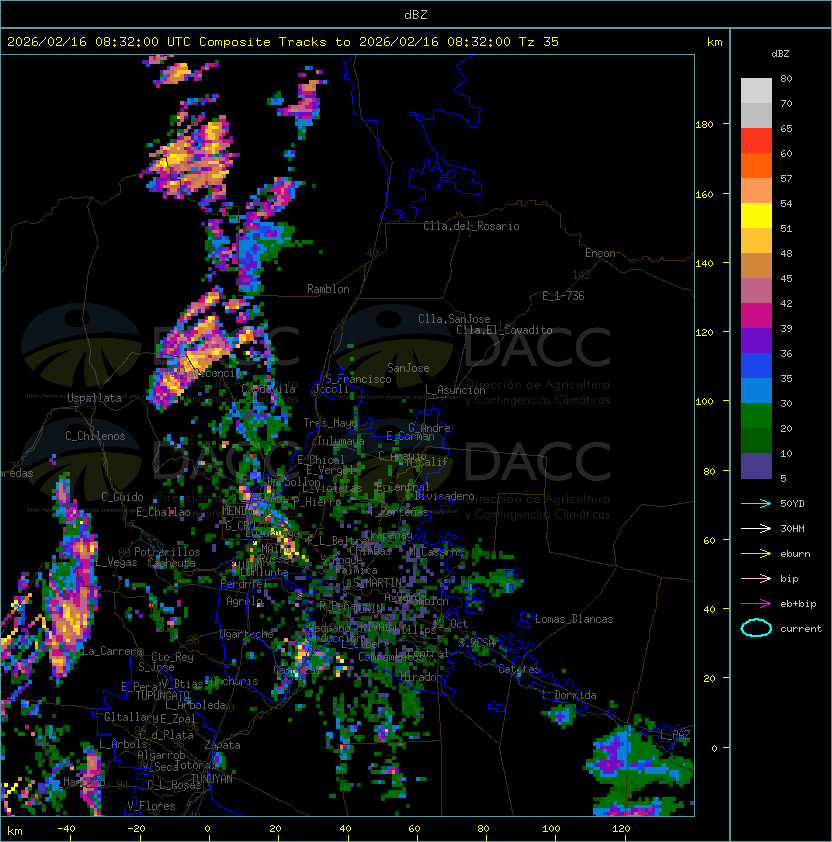The image size is (832, 842).
Task: Click the '120' tick on horizontal km axis
Action: click(x=621, y=829)
